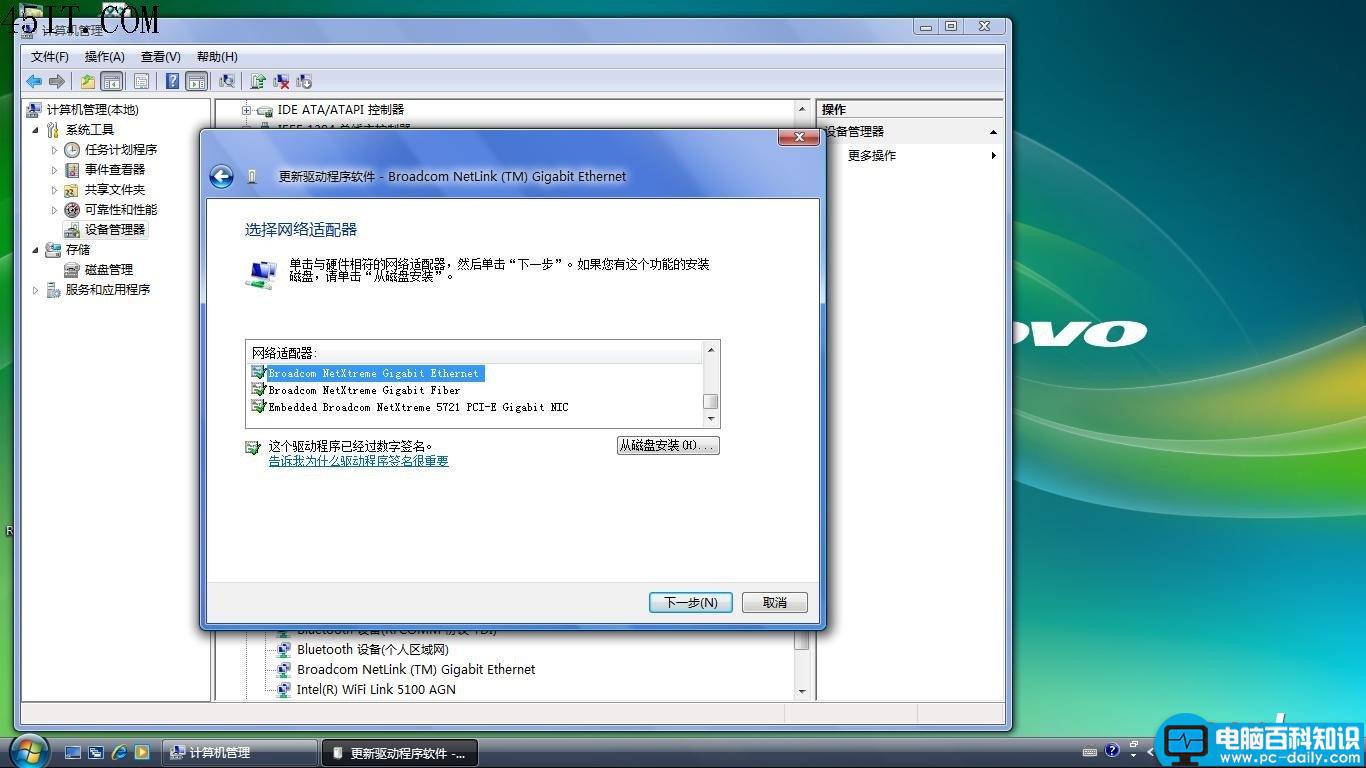Select Intel(R) WiFi Link 5100 AGN device
This screenshot has width=1366, height=768.
[x=376, y=690]
